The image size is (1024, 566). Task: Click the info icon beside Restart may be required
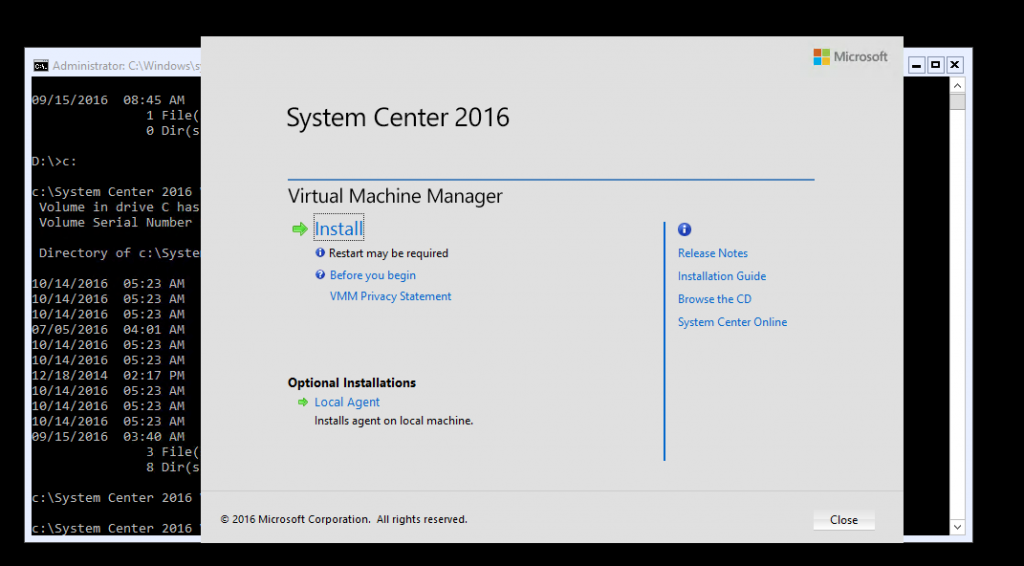click(320, 253)
